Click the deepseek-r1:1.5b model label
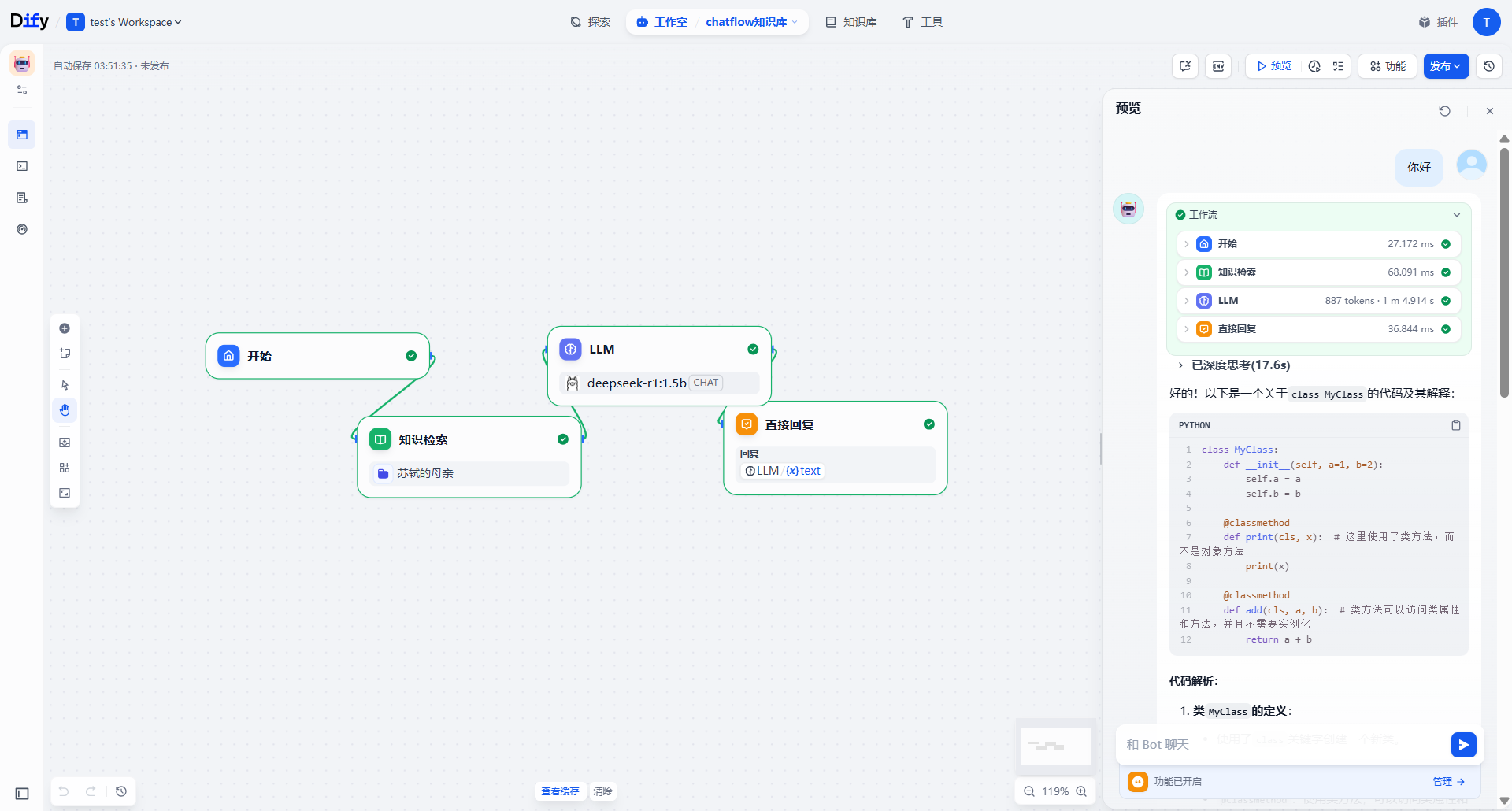Screen dimensions: 1512x811 click(636, 383)
